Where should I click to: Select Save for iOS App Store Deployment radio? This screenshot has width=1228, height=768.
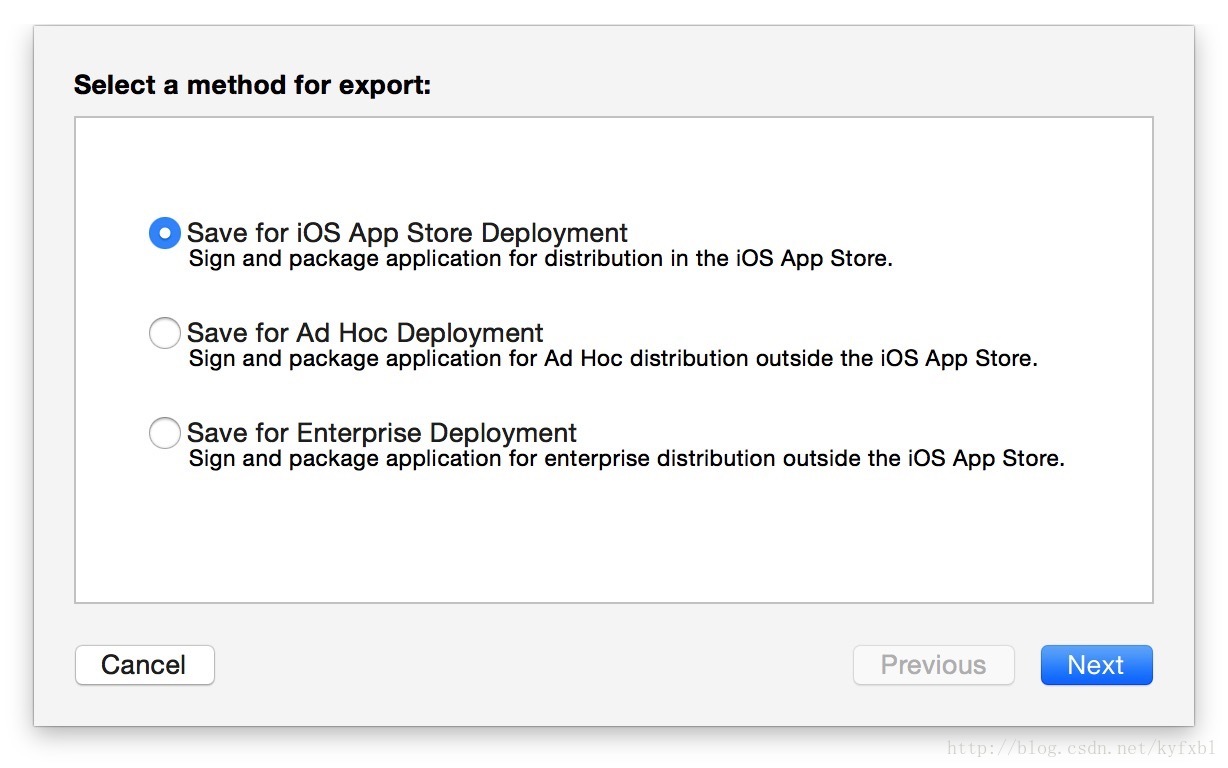165,233
